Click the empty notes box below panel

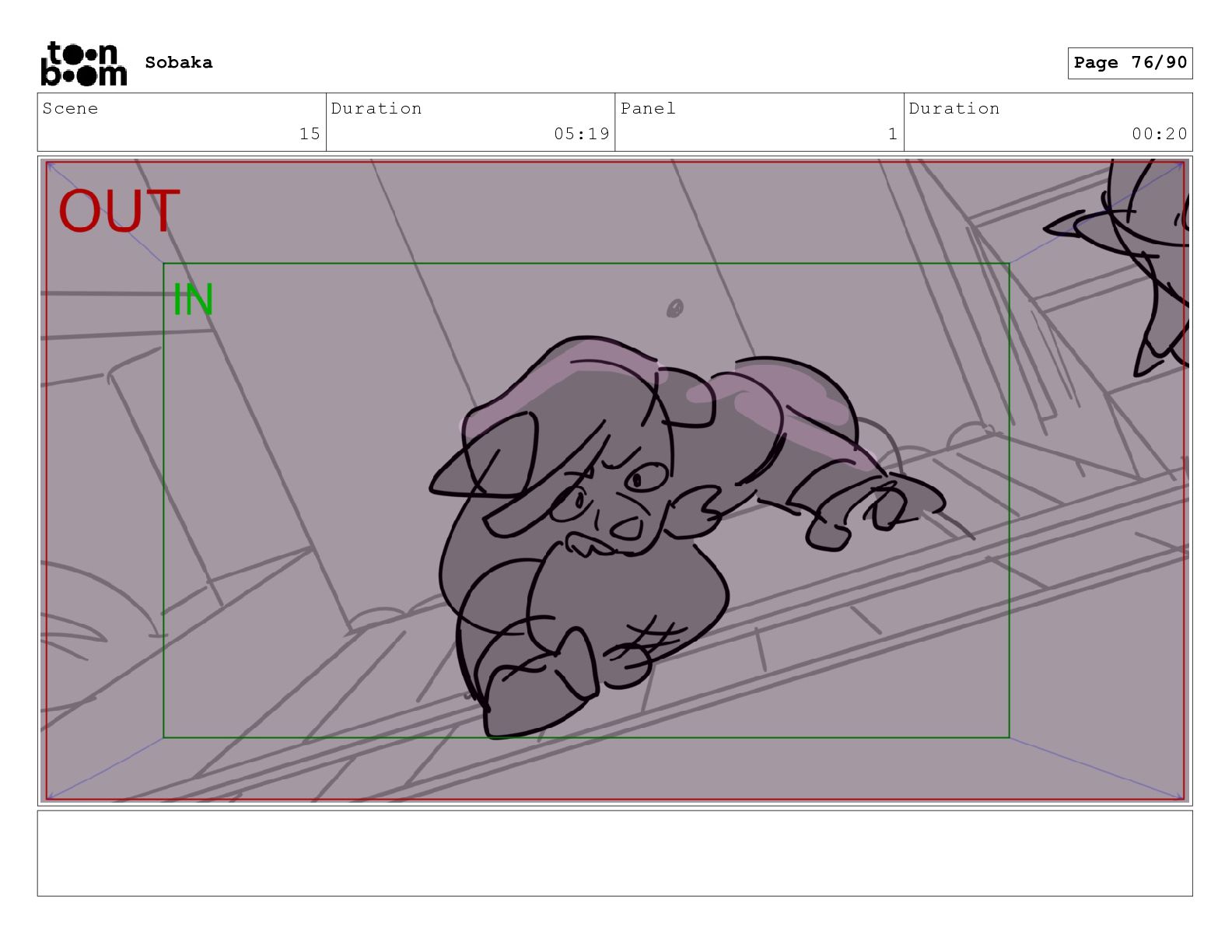[x=614, y=853]
